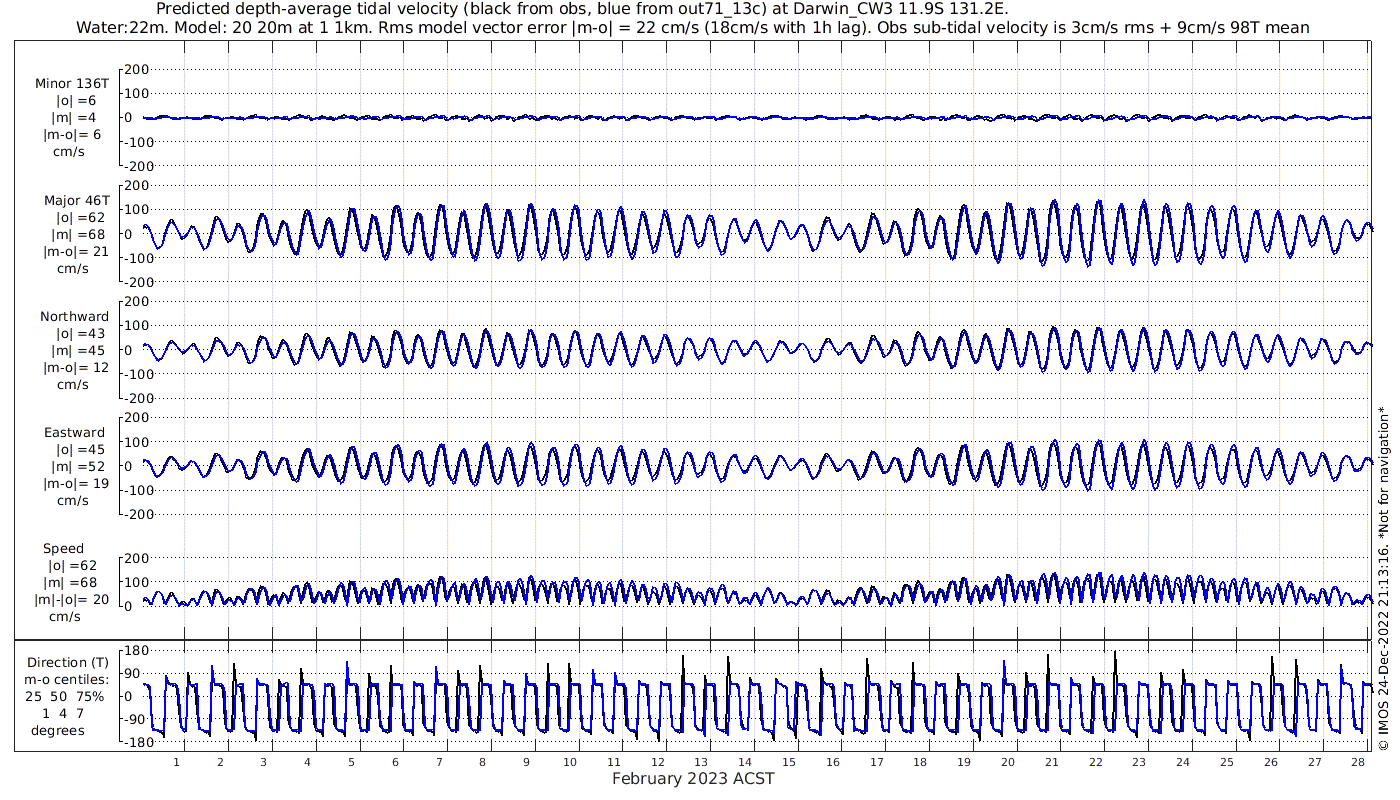1400x800 pixels.
Task: Click the chart title mentioning Darwin_CW3
Action: point(583,9)
